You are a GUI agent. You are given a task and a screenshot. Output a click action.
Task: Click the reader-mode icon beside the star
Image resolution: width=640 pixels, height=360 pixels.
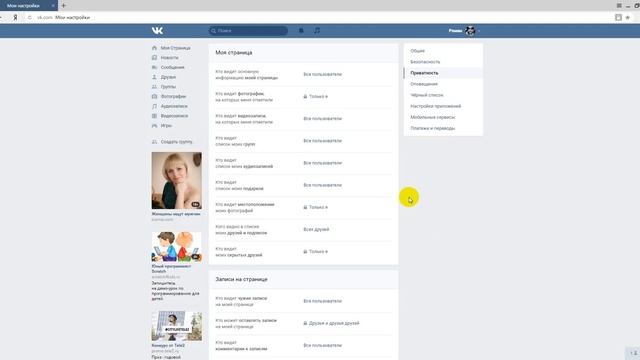[x=618, y=18]
